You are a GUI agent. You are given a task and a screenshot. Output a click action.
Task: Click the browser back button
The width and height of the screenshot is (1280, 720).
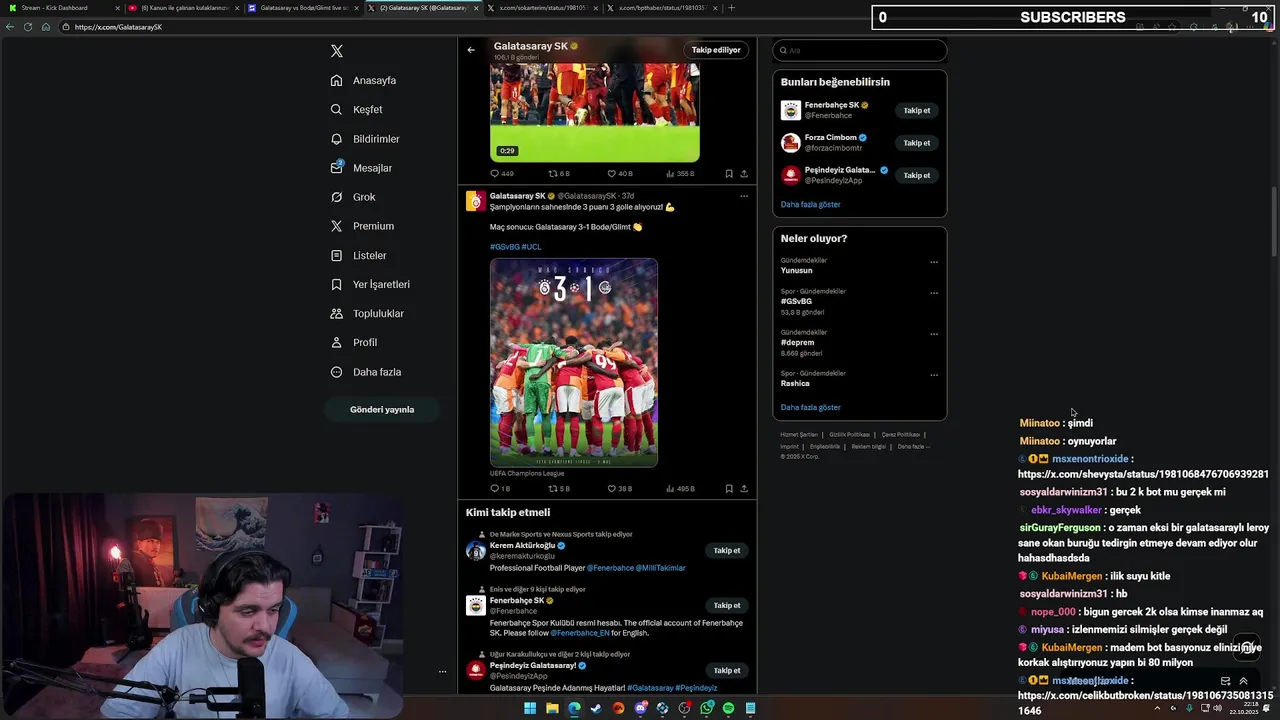tap(10, 27)
